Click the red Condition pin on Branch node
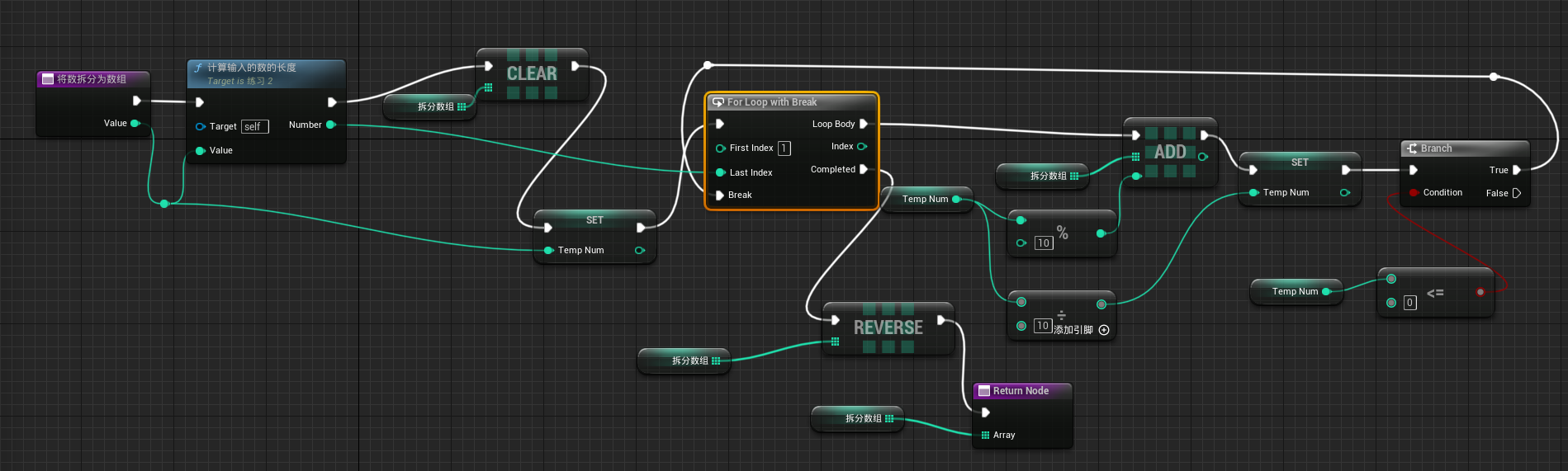1568x471 pixels. (x=1414, y=193)
